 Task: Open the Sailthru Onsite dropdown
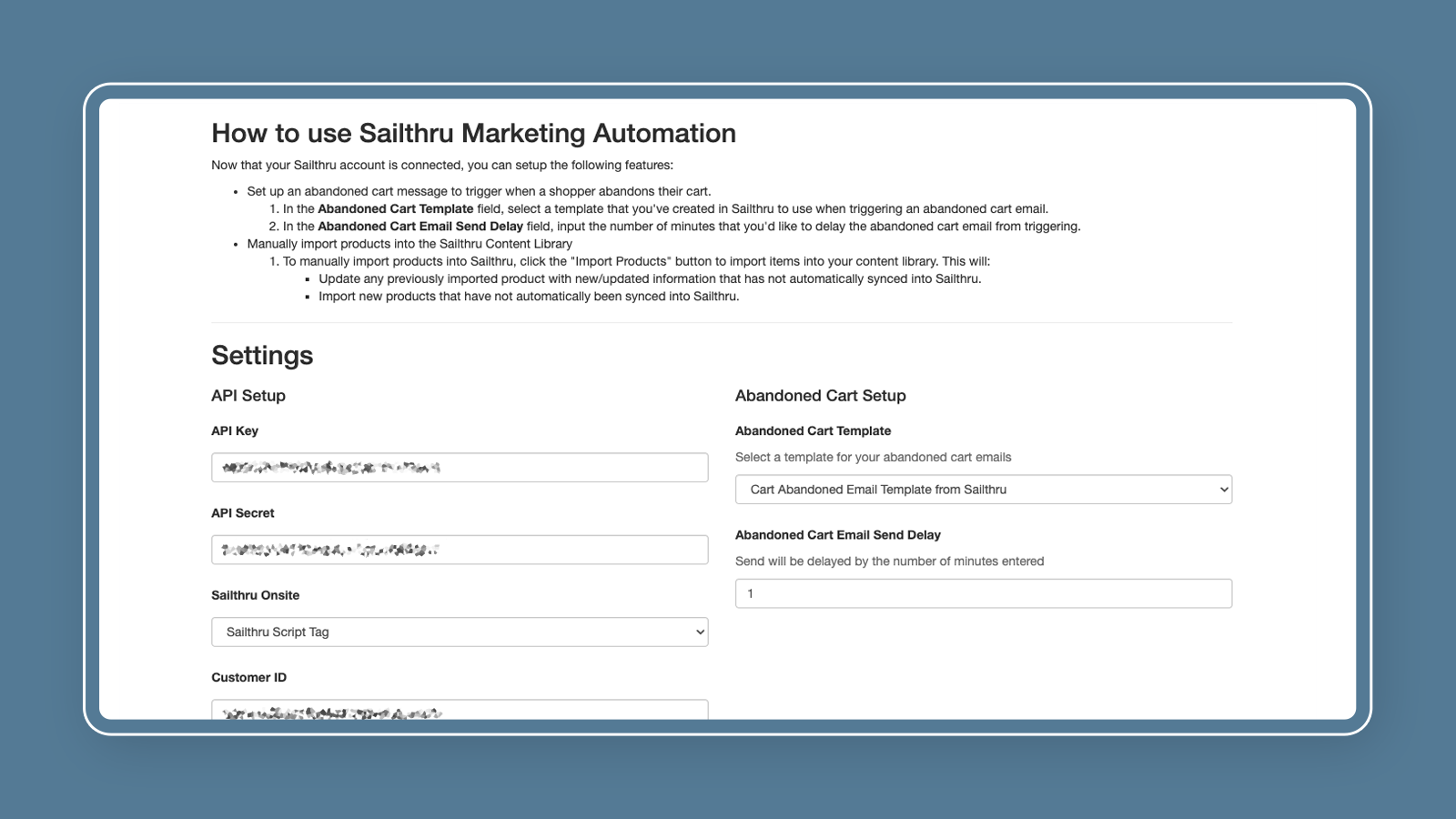460,632
